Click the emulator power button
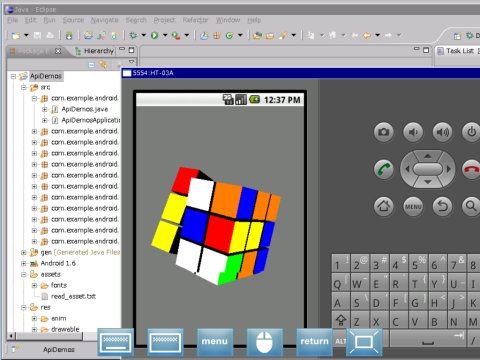 pyautogui.click(x=471, y=132)
